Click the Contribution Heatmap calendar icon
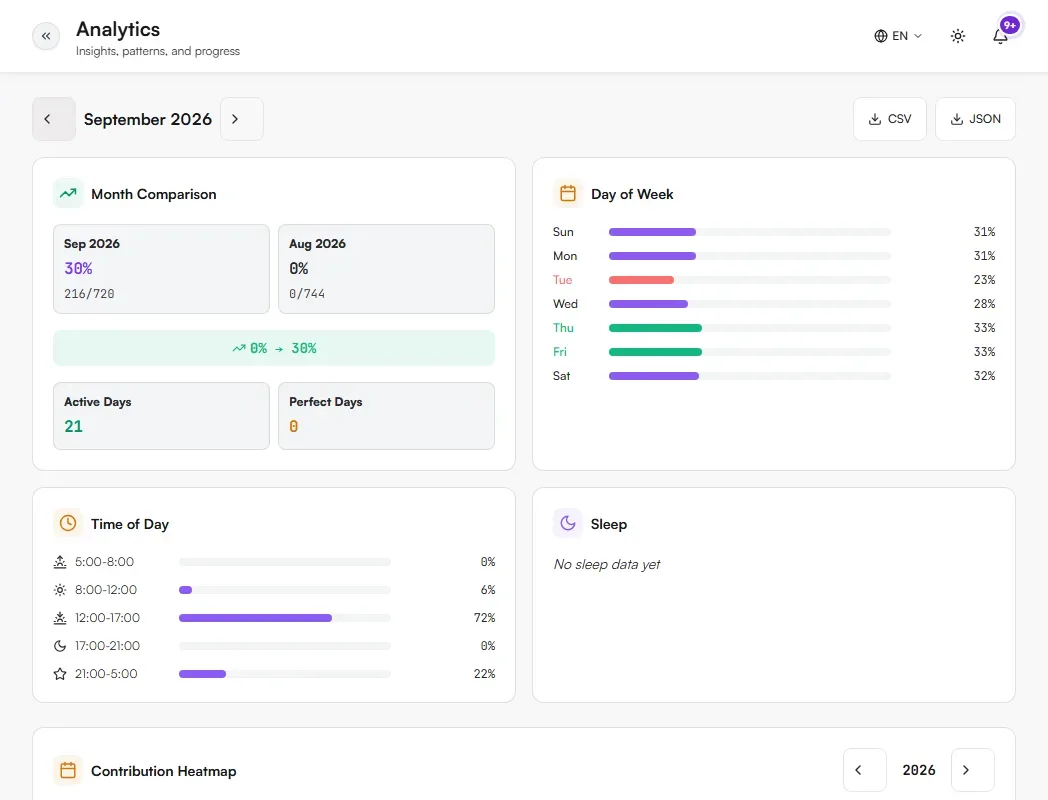The height and width of the screenshot is (800, 1048). tap(68, 770)
